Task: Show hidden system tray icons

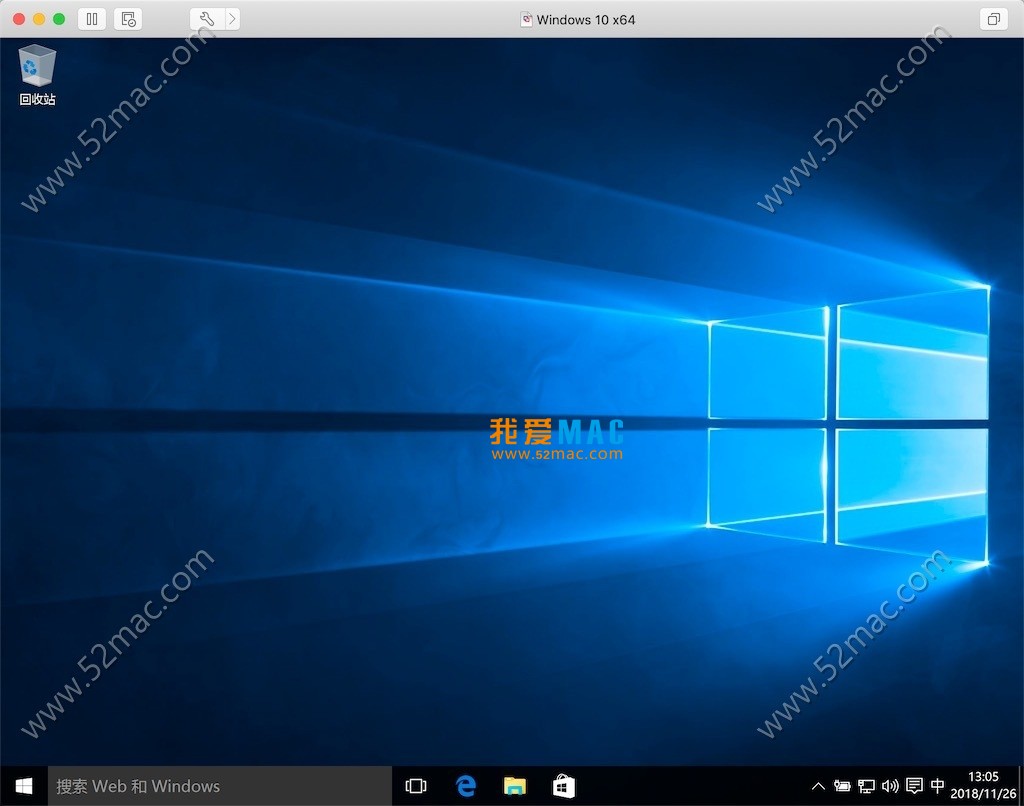Action: point(818,786)
